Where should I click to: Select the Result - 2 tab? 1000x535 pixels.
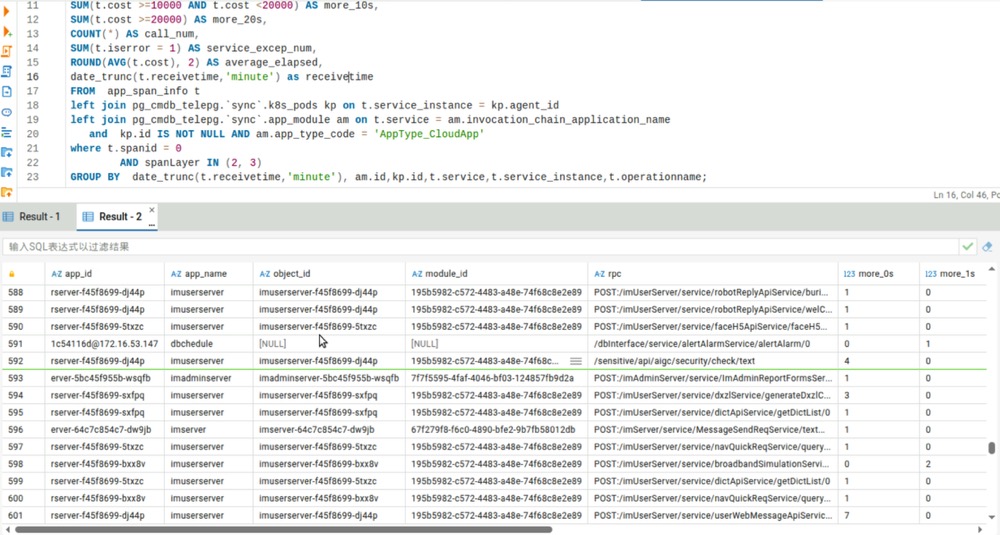click(113, 216)
